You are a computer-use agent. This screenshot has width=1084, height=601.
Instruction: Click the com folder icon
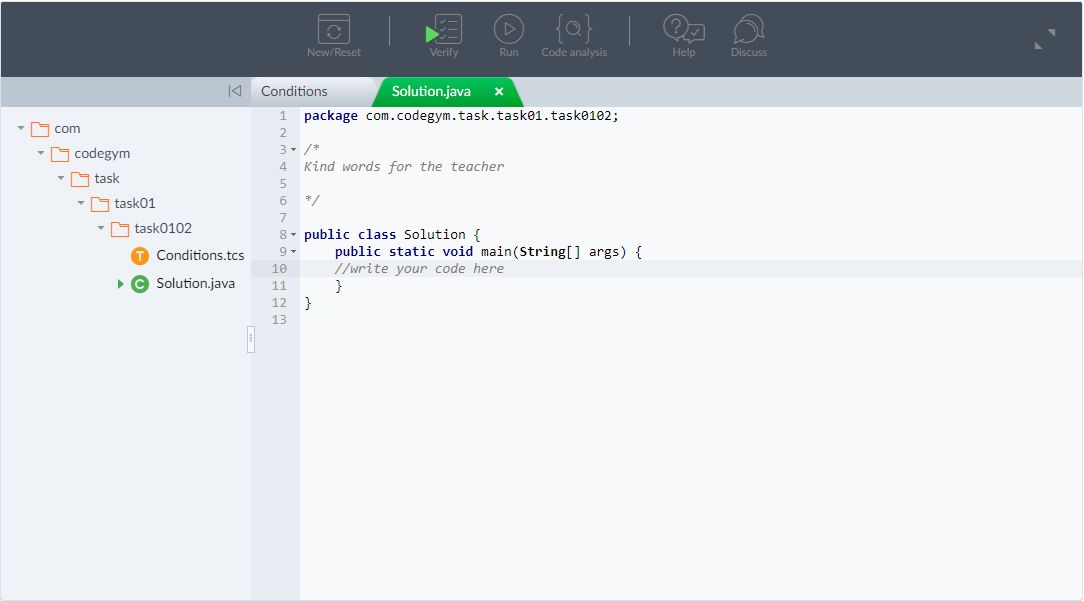click(40, 129)
